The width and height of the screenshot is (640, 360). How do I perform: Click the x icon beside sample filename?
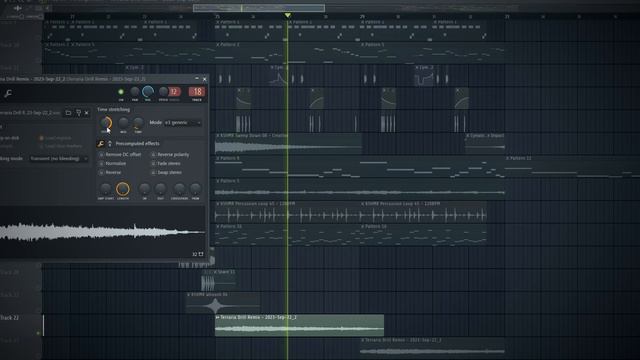pos(87,113)
